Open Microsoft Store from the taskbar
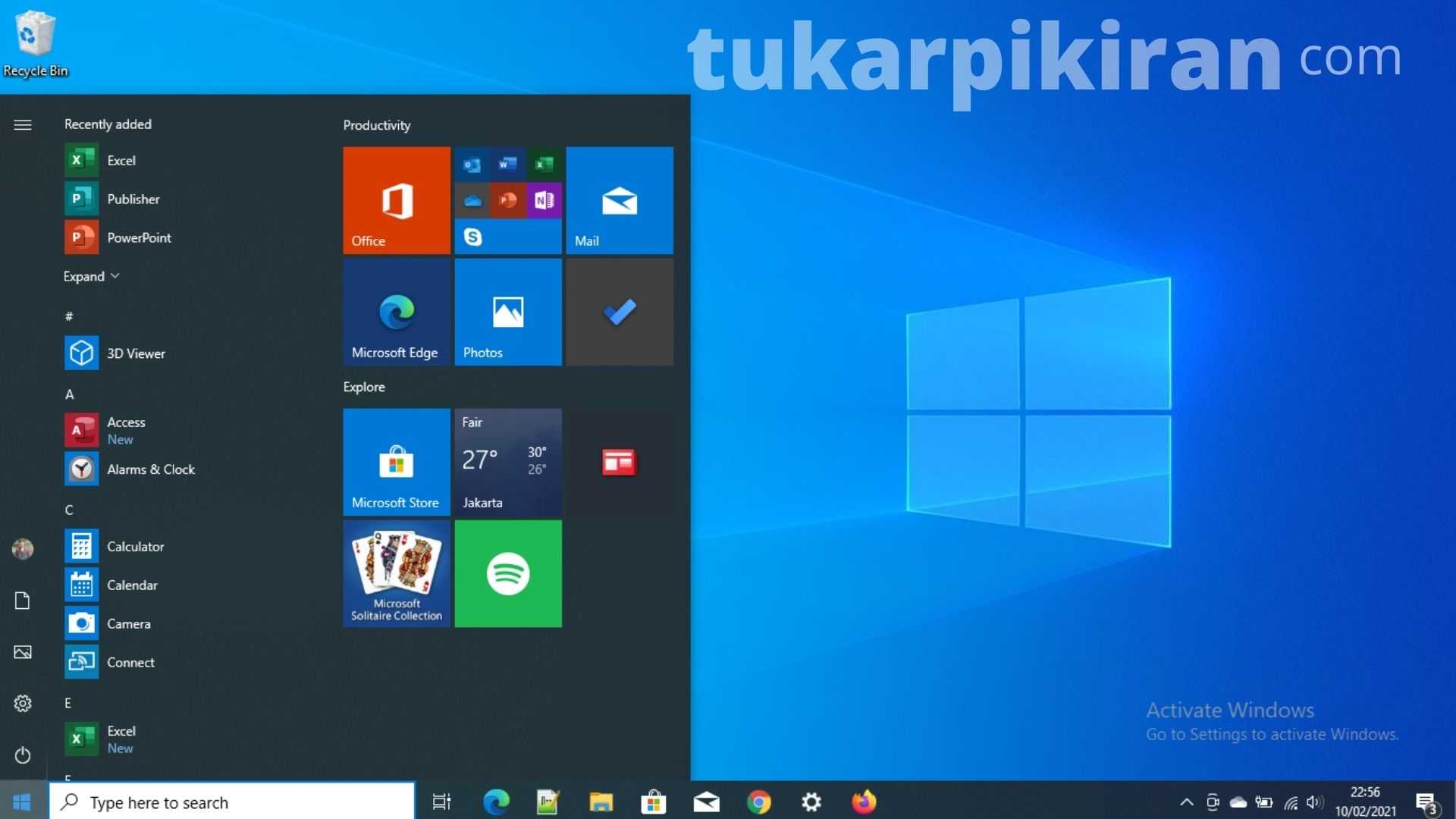Image resolution: width=1456 pixels, height=819 pixels. tap(653, 802)
